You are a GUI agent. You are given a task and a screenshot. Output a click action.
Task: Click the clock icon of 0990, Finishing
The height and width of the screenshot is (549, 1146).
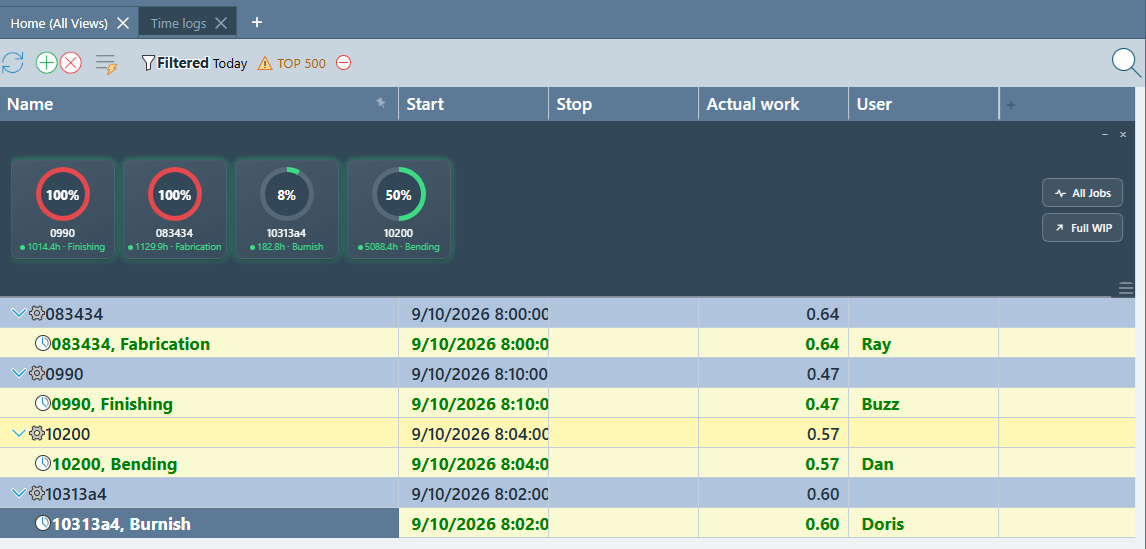(43, 403)
